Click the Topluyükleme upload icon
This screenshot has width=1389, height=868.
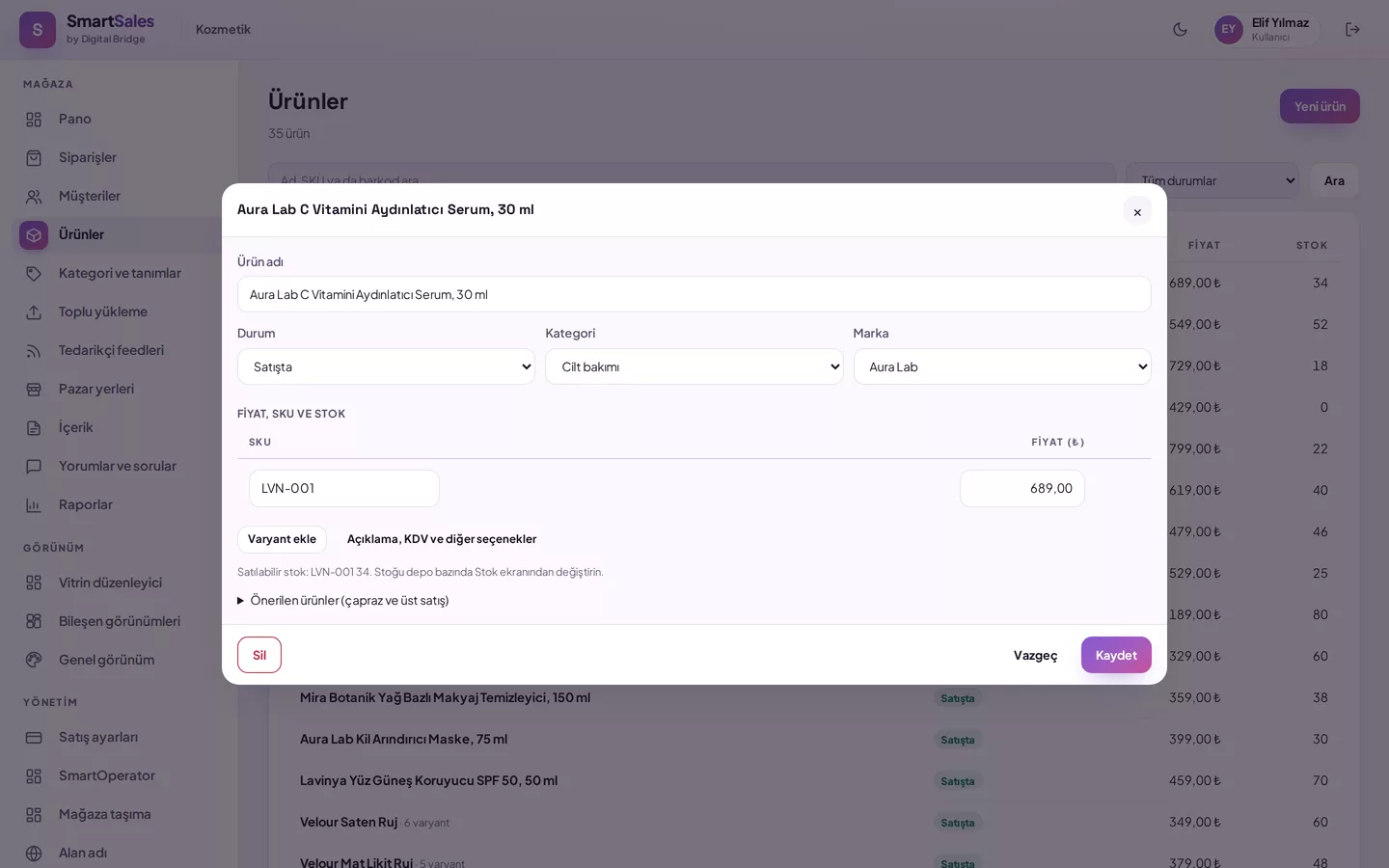(34, 312)
